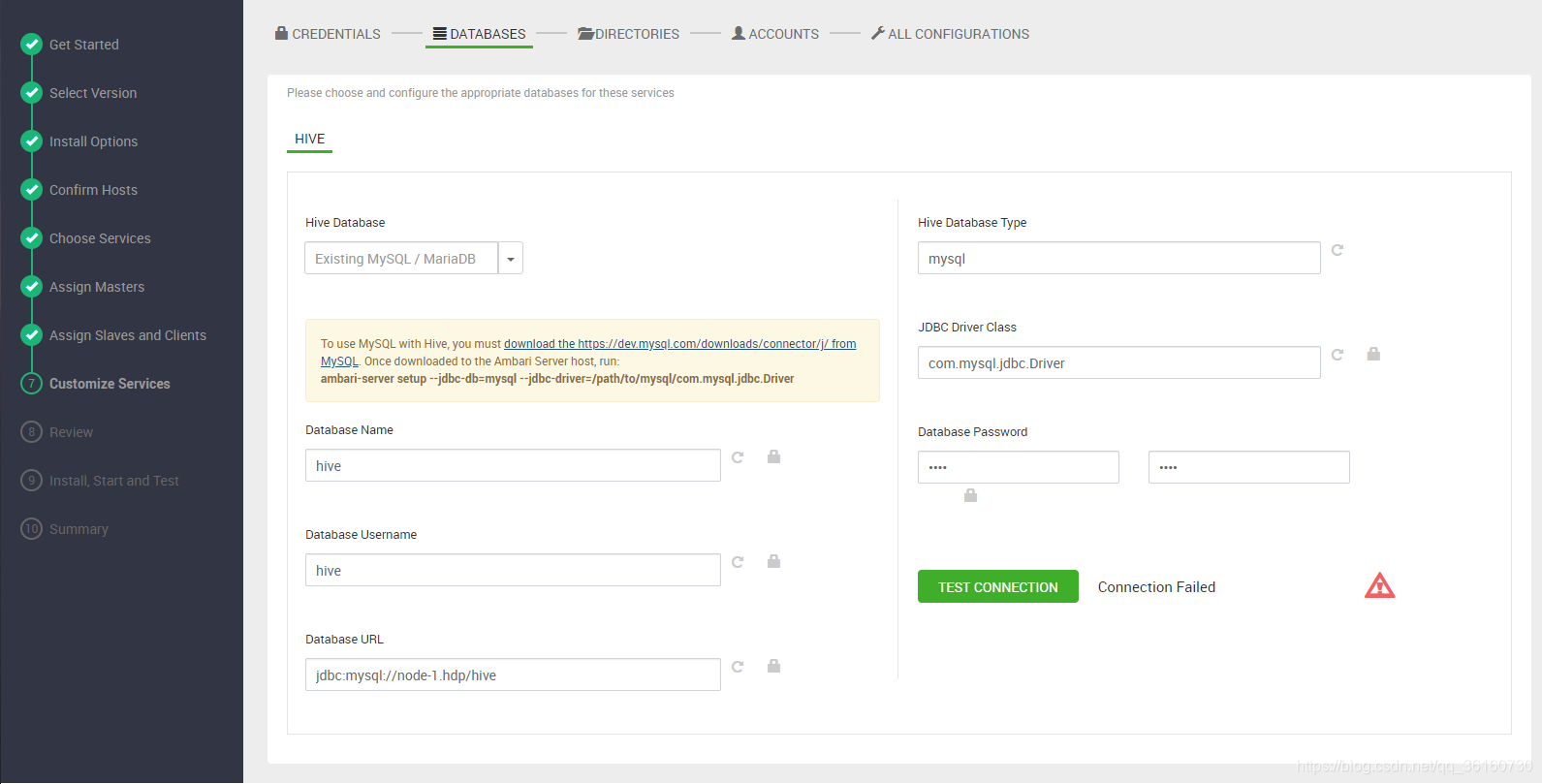
Task: Undo changes to Hive Database Type
Action: coord(1337,250)
